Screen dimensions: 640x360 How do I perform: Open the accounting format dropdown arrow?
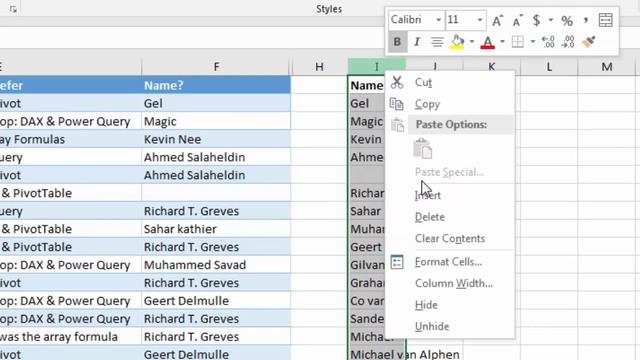pos(551,20)
